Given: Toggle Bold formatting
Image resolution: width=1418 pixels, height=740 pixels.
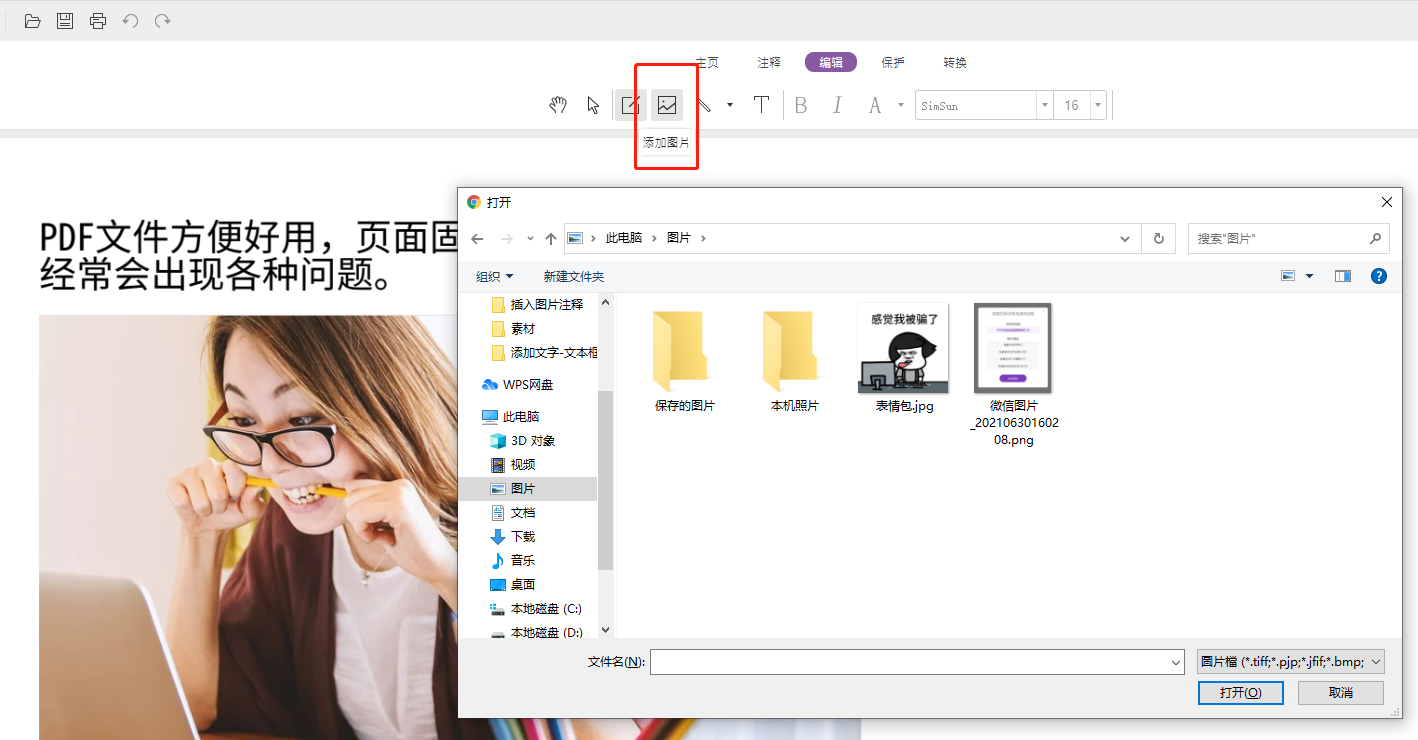Looking at the screenshot, I should [801, 104].
